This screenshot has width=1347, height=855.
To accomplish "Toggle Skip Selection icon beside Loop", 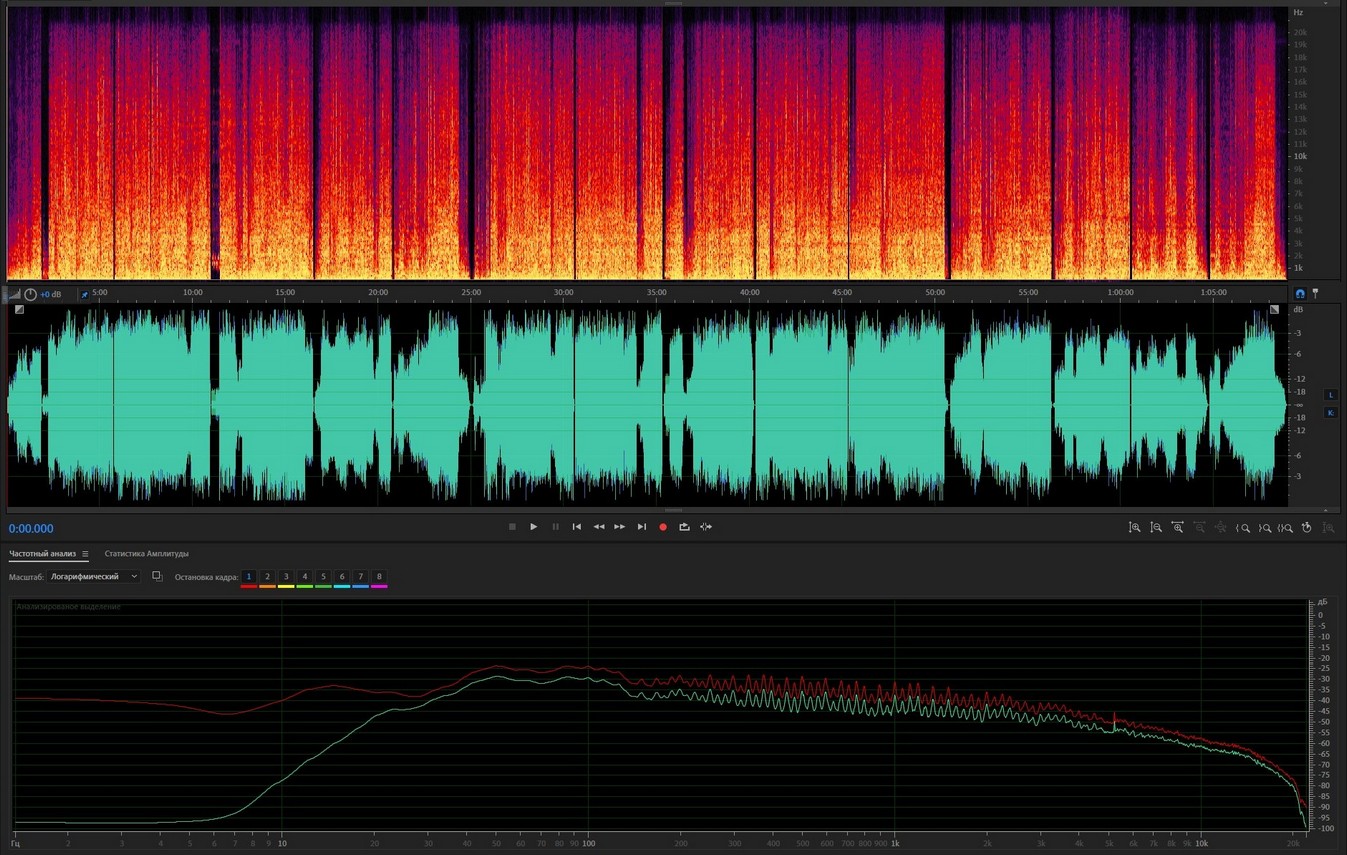I will tap(706, 527).
